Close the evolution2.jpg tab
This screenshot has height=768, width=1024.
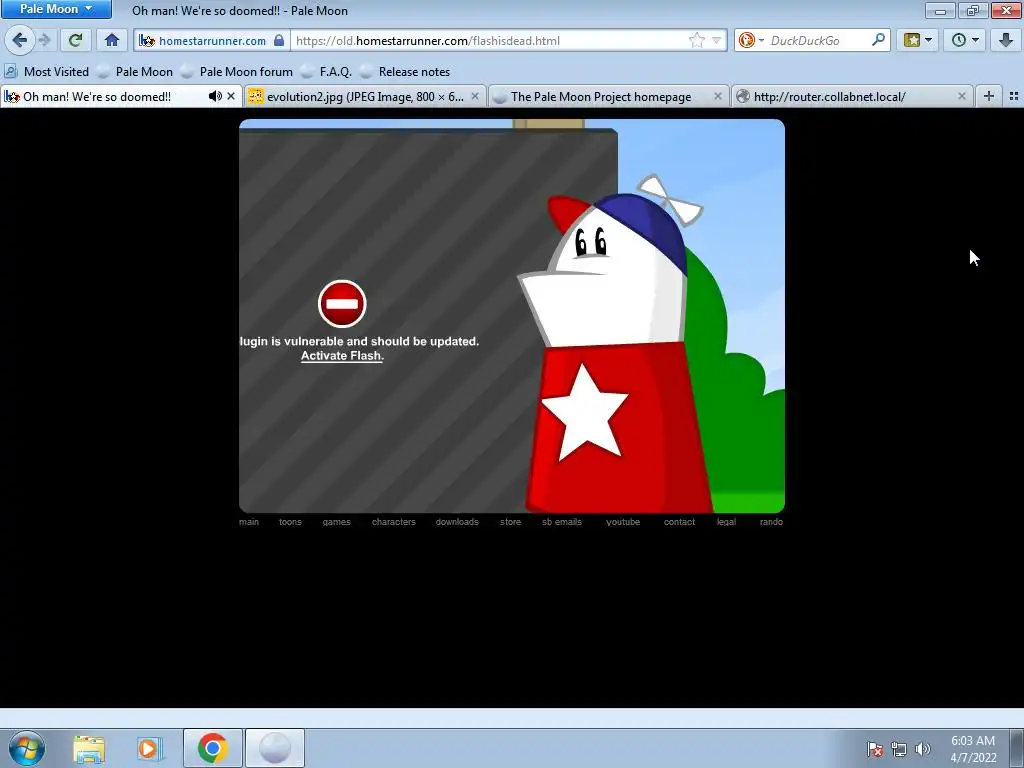tap(475, 97)
